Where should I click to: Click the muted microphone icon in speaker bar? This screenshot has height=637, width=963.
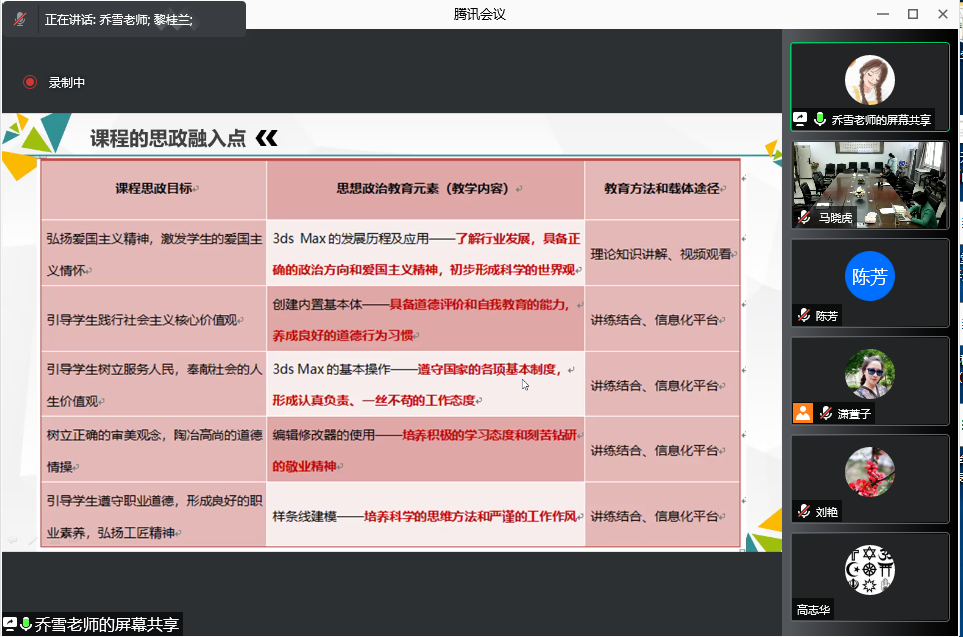tap(20, 20)
